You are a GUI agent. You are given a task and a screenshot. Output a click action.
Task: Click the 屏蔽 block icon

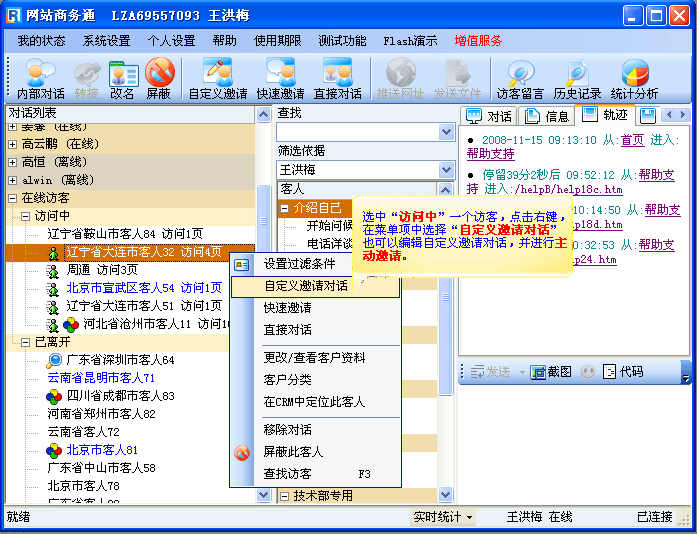point(158,79)
